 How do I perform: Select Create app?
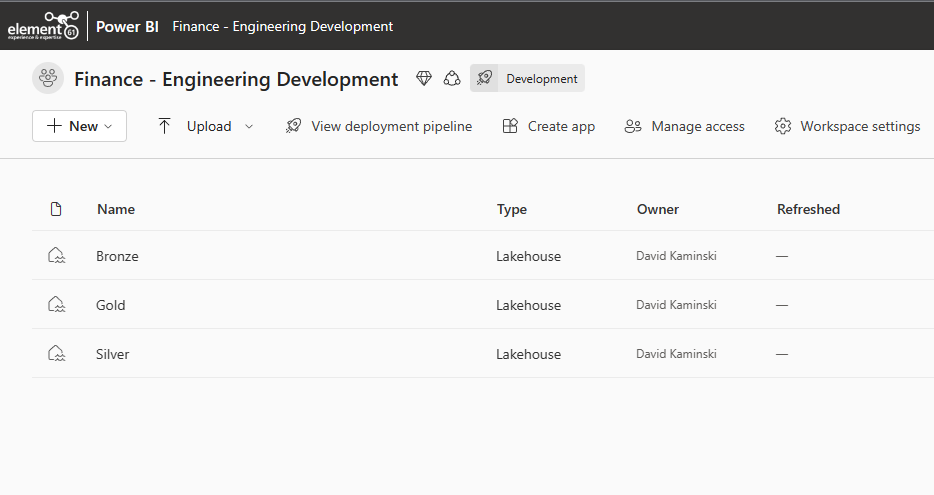561,126
